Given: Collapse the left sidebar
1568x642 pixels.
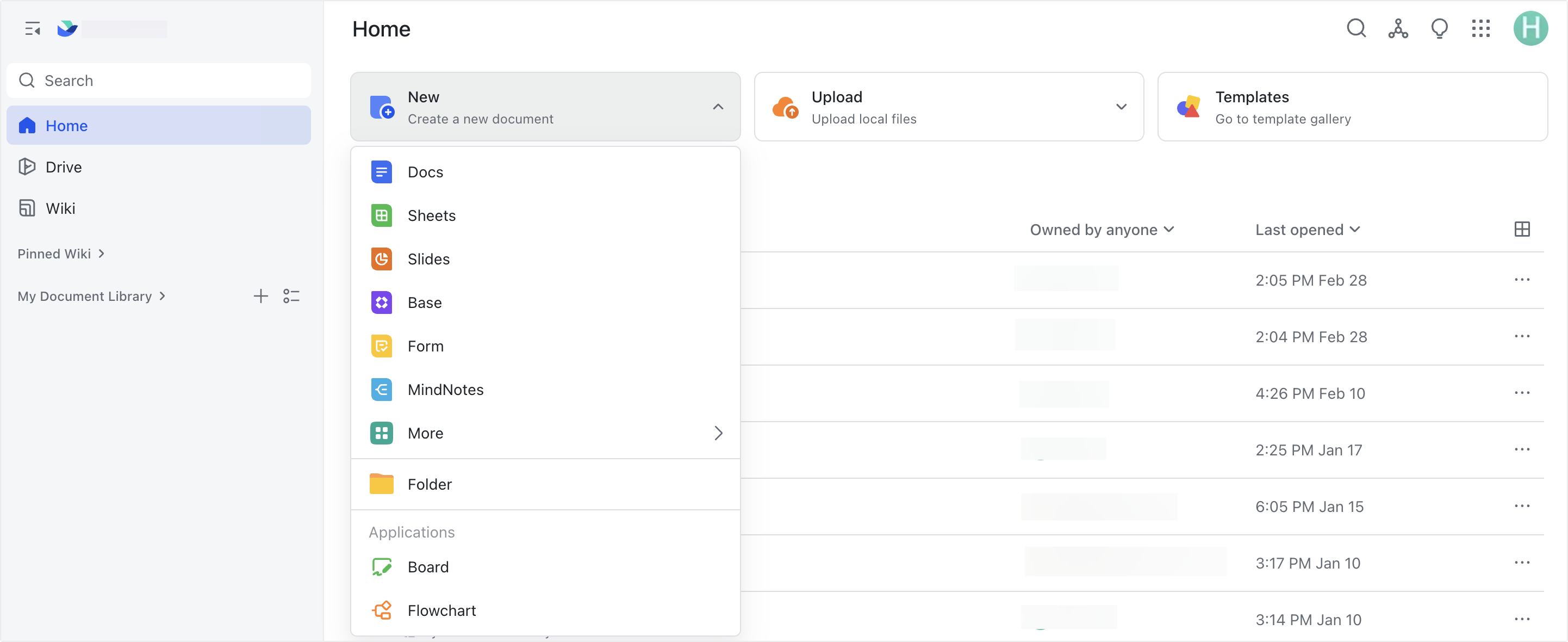Looking at the screenshot, I should coord(32,28).
